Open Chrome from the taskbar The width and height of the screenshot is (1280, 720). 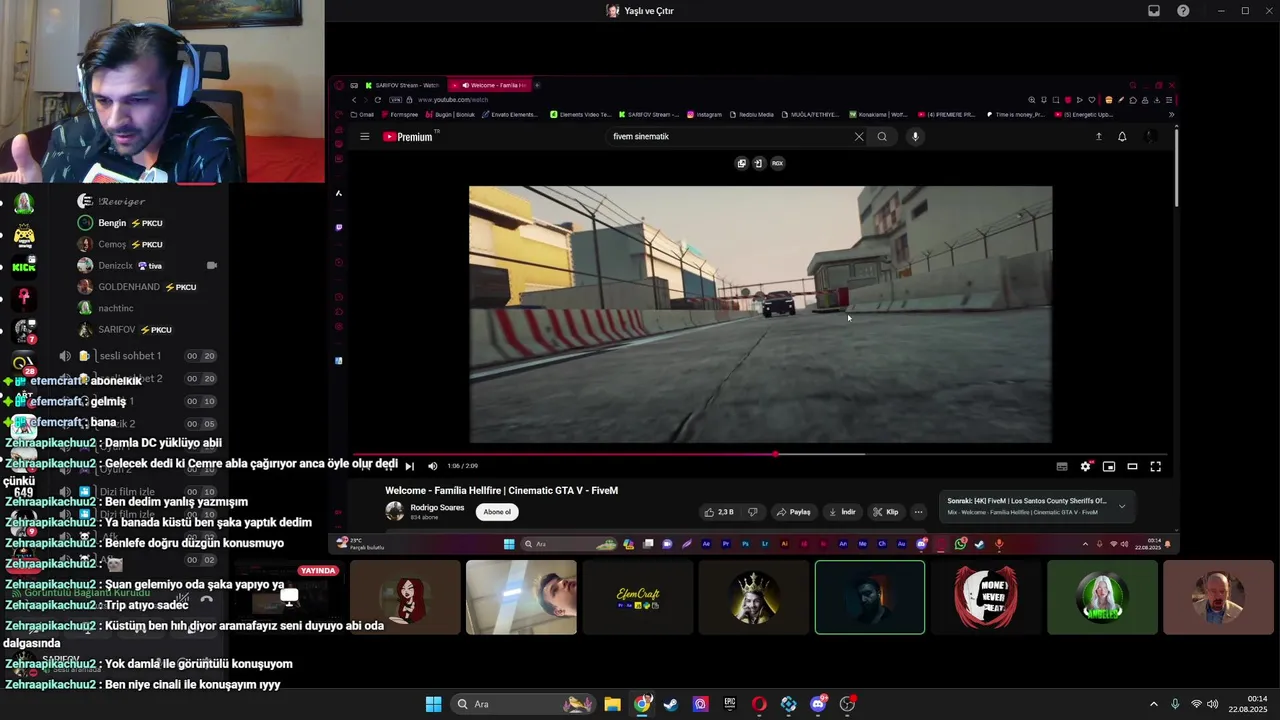click(x=642, y=704)
